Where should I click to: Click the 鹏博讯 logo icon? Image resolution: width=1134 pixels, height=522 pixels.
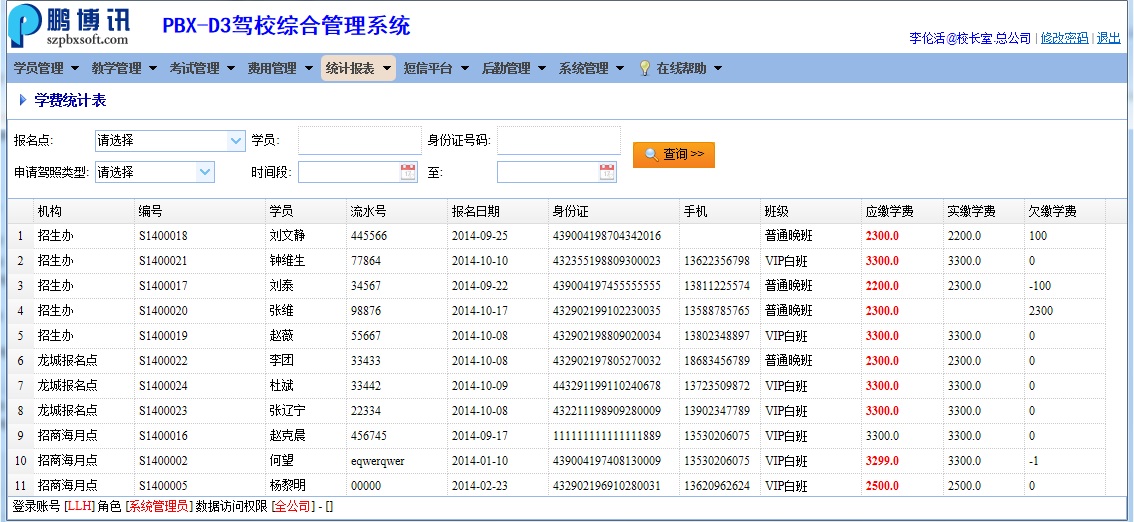pyautogui.click(x=25, y=25)
